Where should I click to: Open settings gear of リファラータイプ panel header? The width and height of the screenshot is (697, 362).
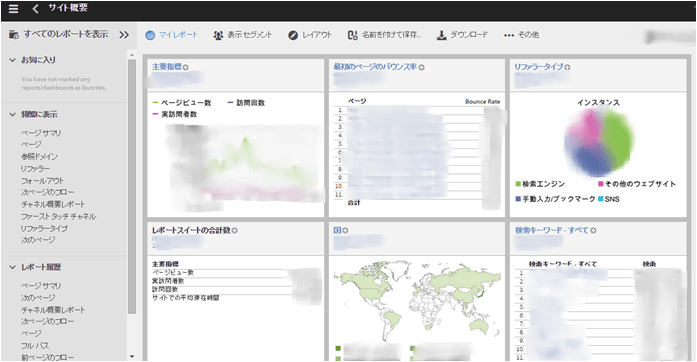567,67
